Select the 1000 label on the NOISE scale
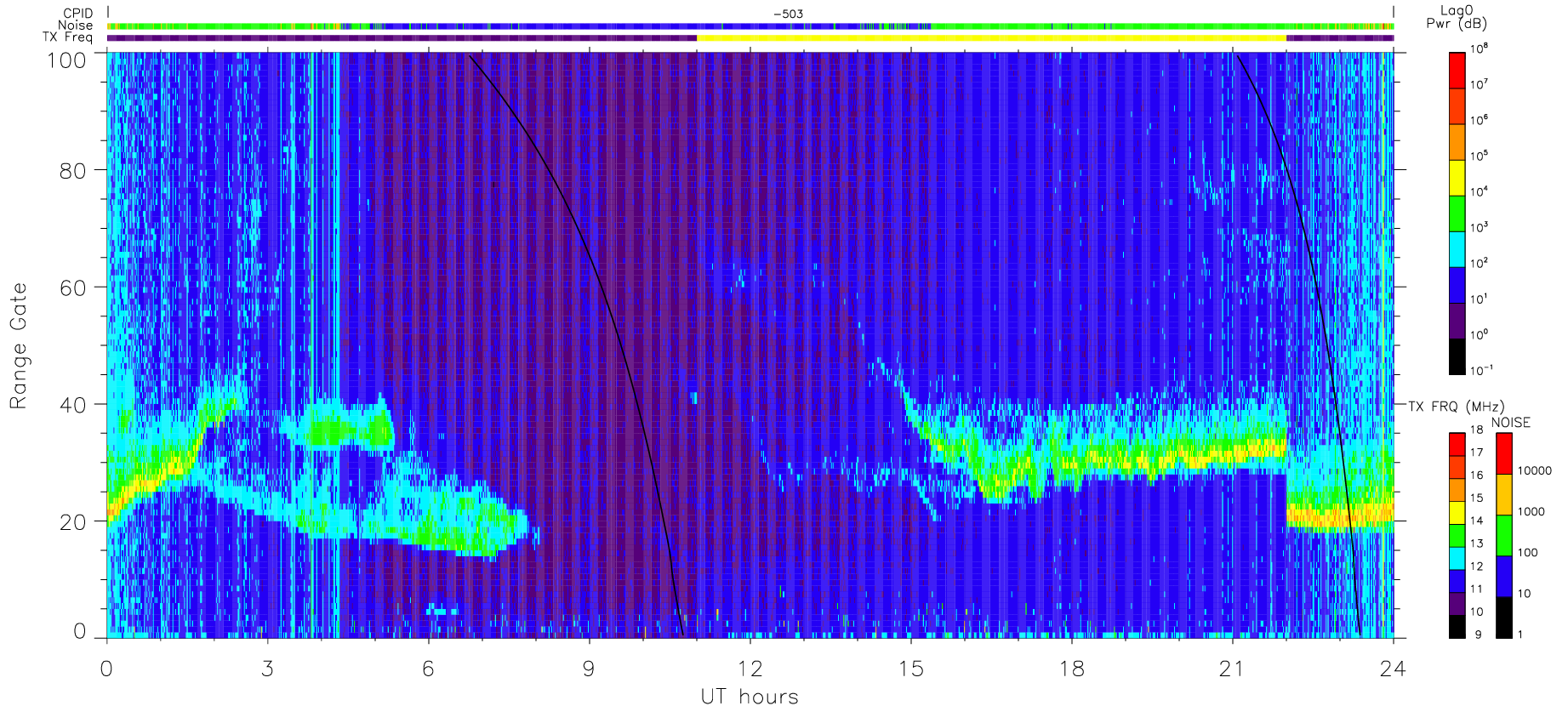The image size is (1568, 723). pyautogui.click(x=1531, y=511)
